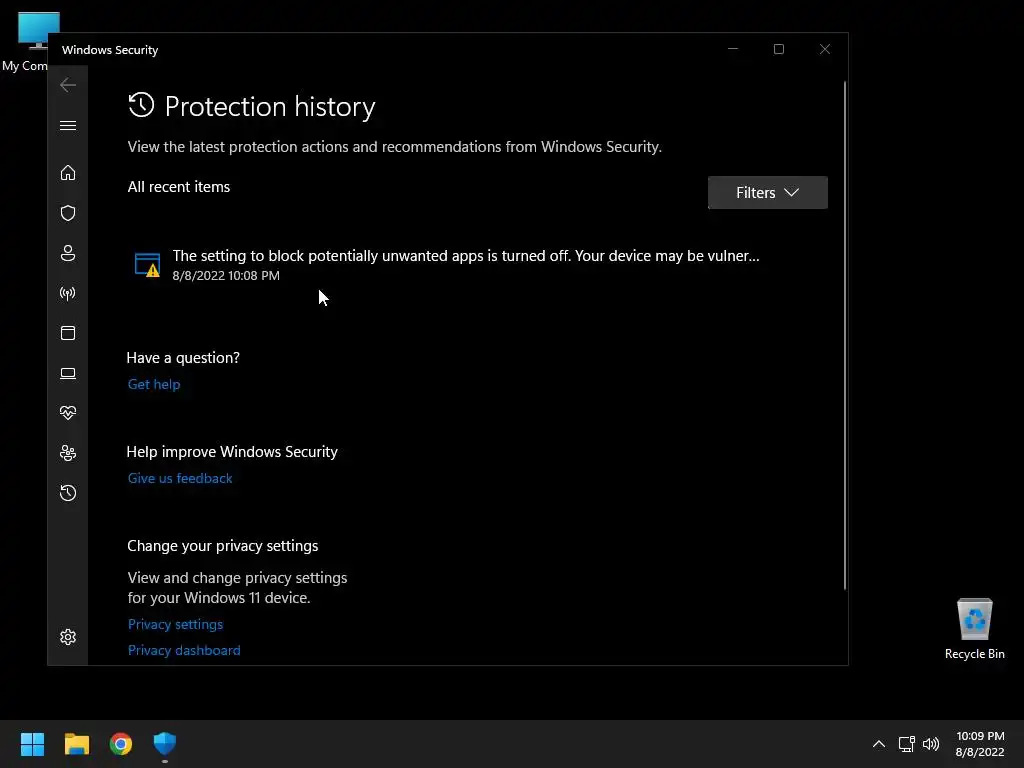Open Protection history sidebar icon
The image size is (1024, 768).
(68, 492)
